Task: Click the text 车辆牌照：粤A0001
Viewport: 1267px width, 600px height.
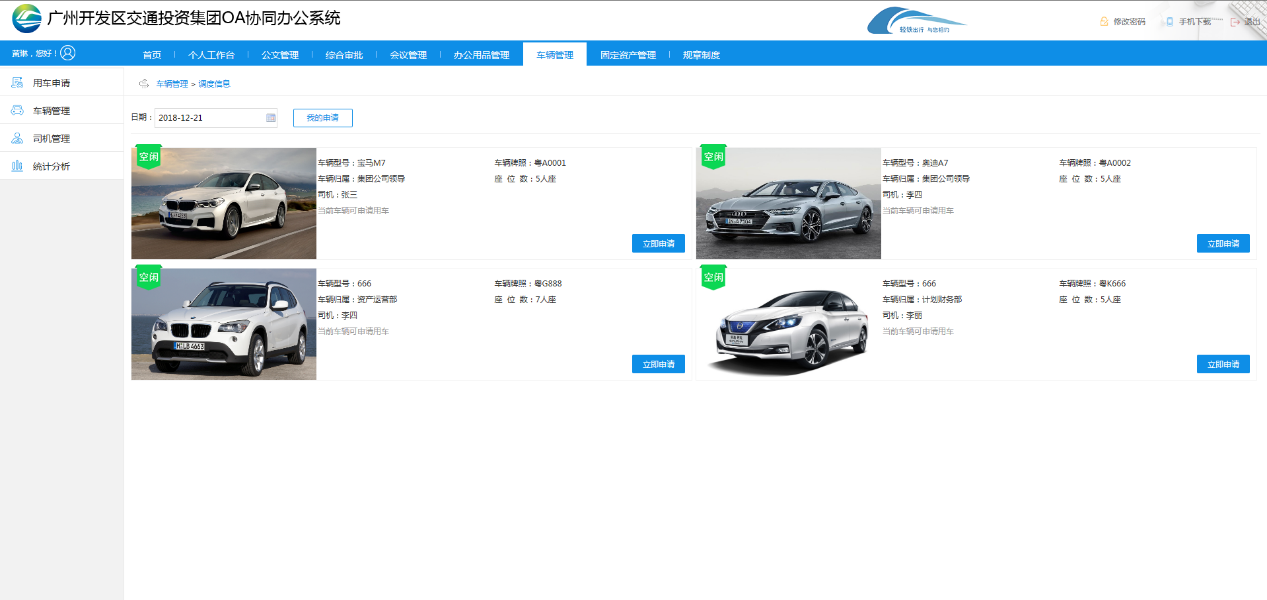Action: click(530, 163)
